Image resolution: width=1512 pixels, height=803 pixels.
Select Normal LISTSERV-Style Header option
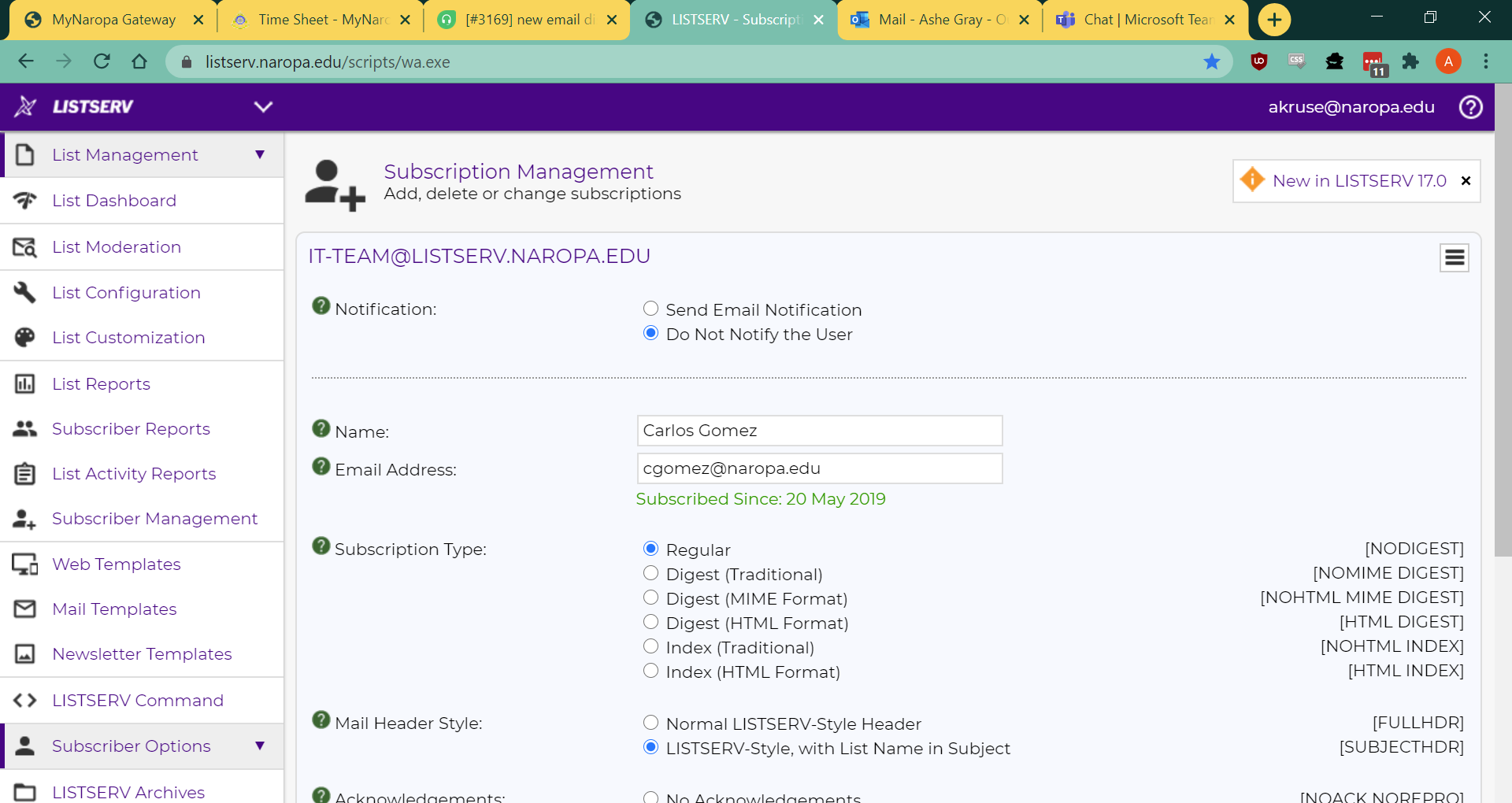click(x=650, y=723)
